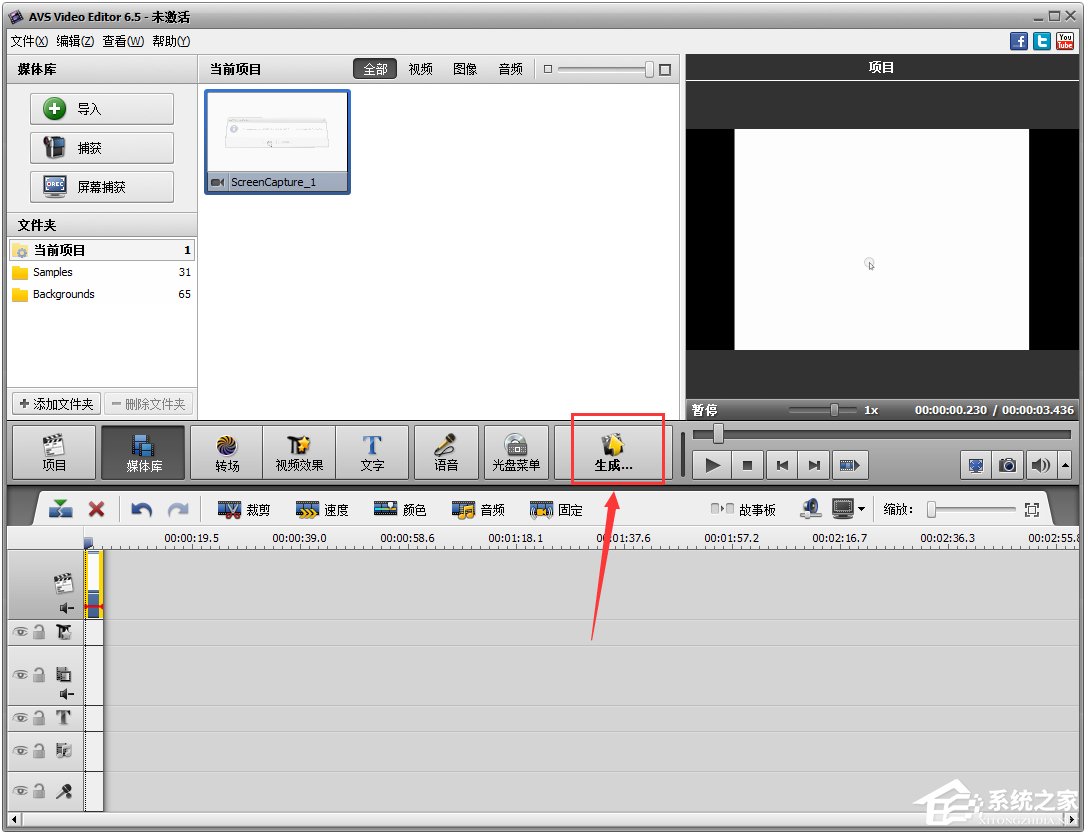1088x834 pixels.
Task: Lock the video overlay track
Action: point(40,674)
